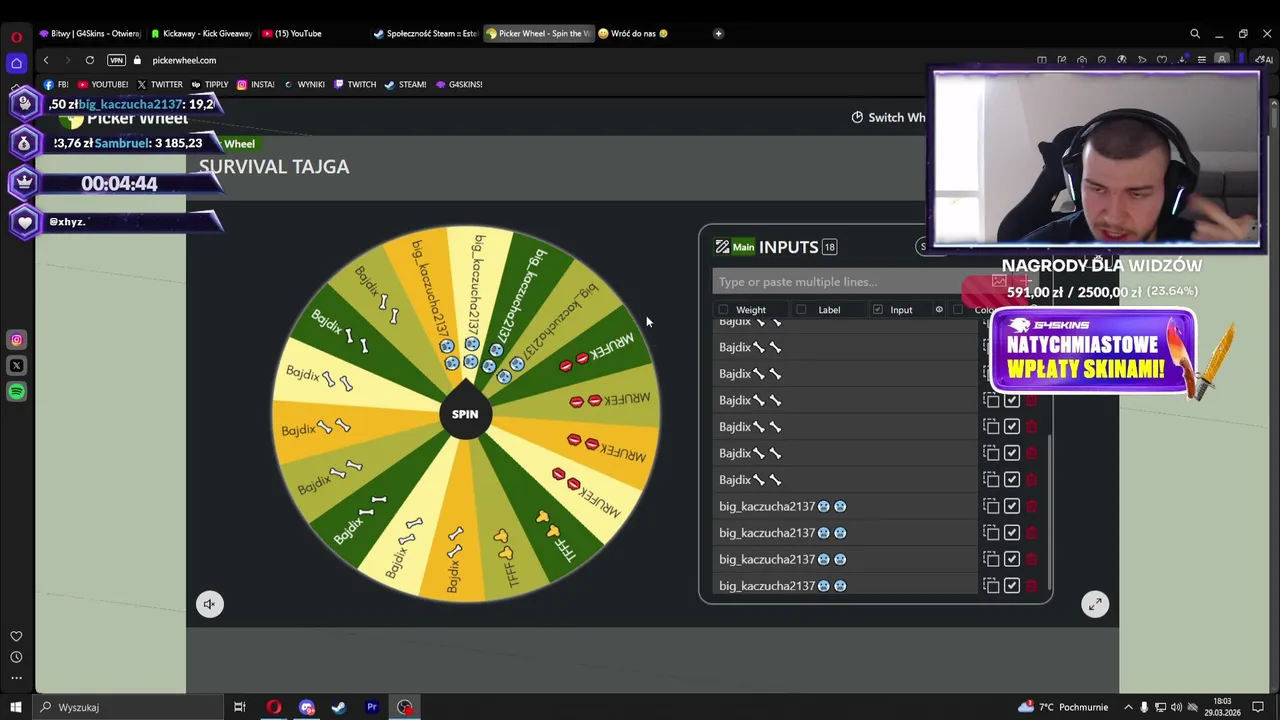Open Instagram in the Opera sidebar

pyautogui.click(x=16, y=340)
